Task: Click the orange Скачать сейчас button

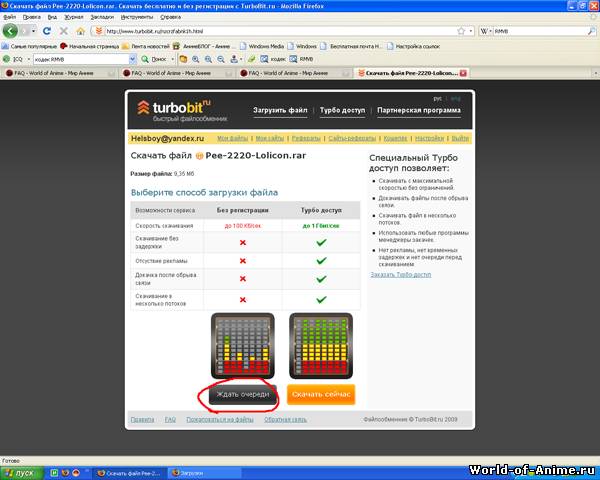Action: (x=321, y=395)
